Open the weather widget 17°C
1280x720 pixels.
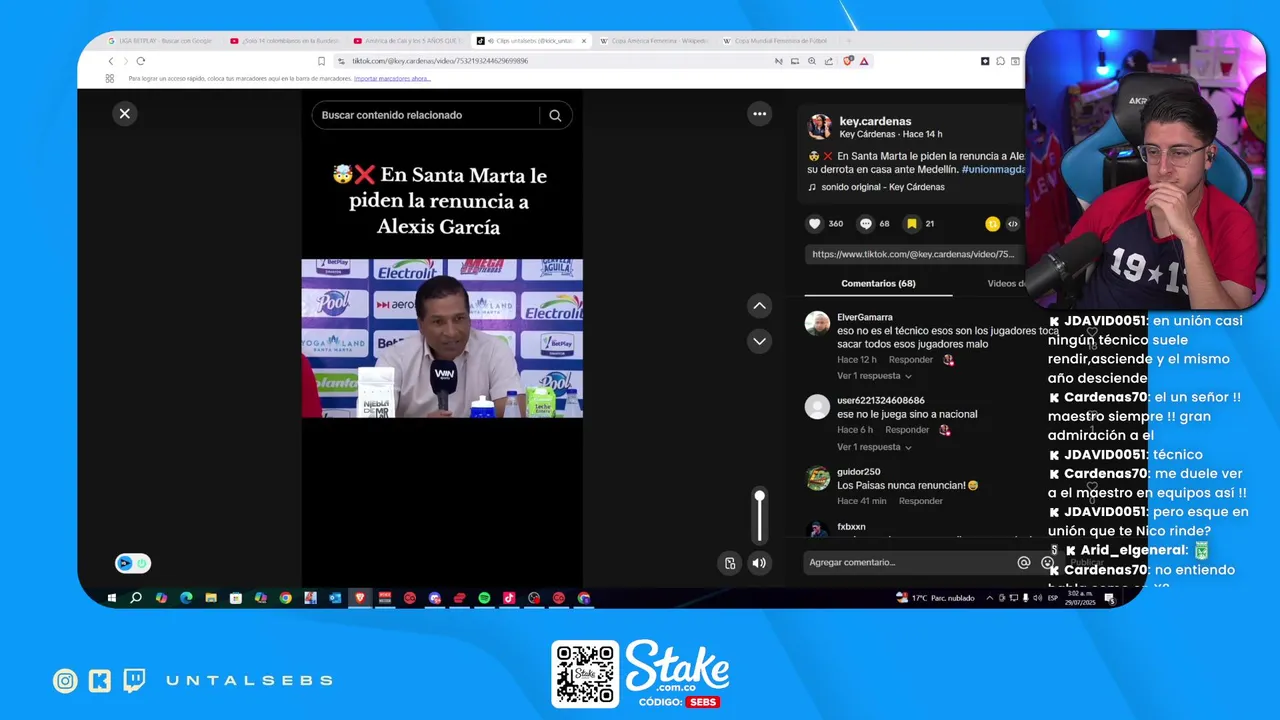(935, 598)
